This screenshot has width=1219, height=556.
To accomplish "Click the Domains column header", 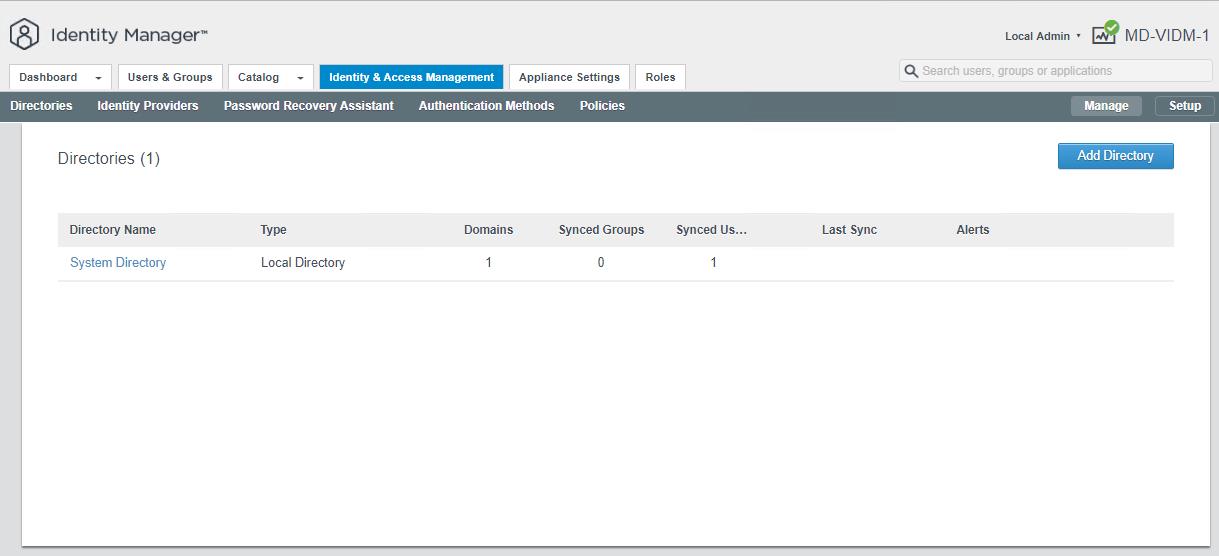I will (488, 230).
